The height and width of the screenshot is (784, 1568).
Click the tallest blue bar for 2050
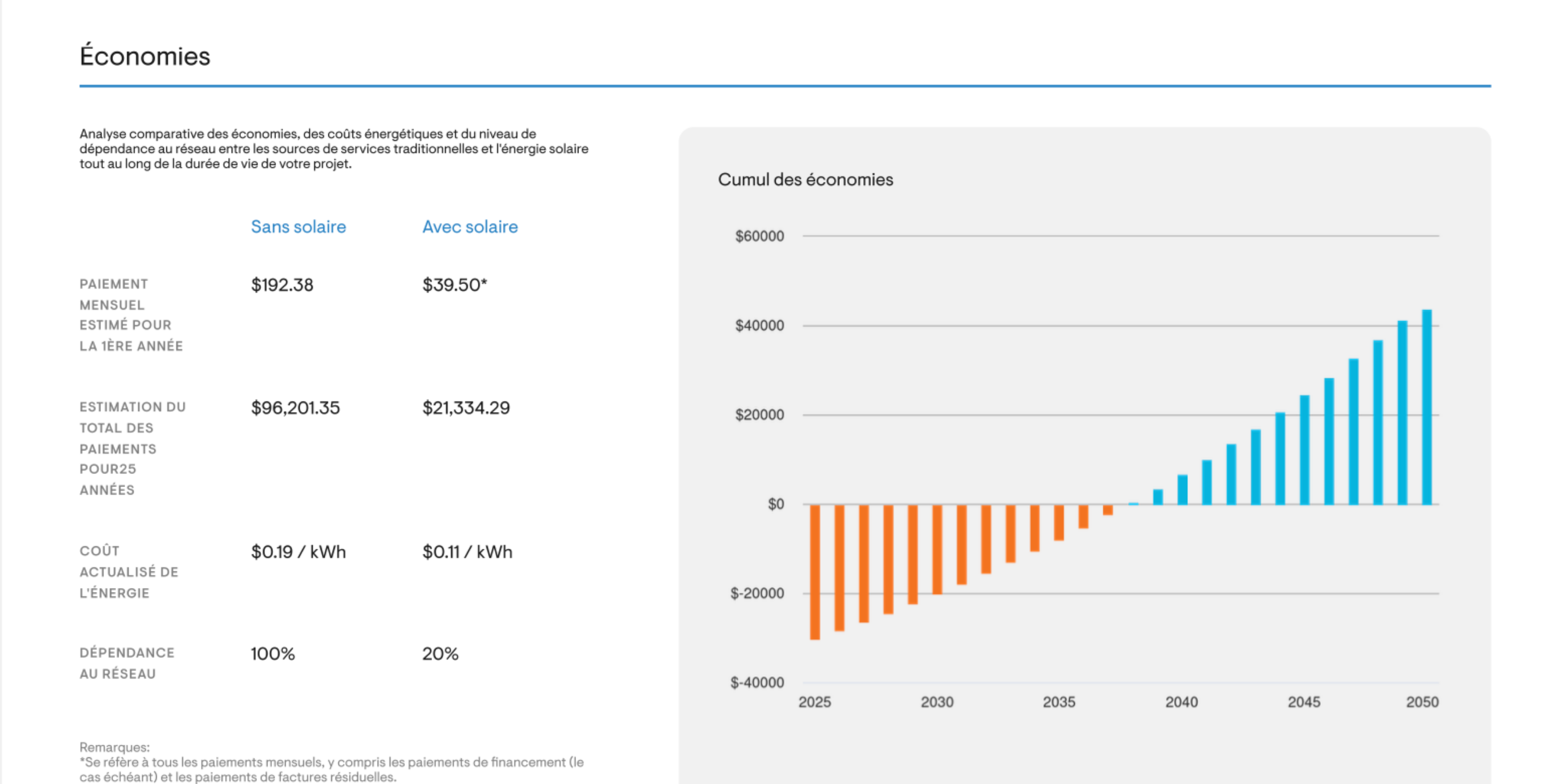[x=1427, y=407]
